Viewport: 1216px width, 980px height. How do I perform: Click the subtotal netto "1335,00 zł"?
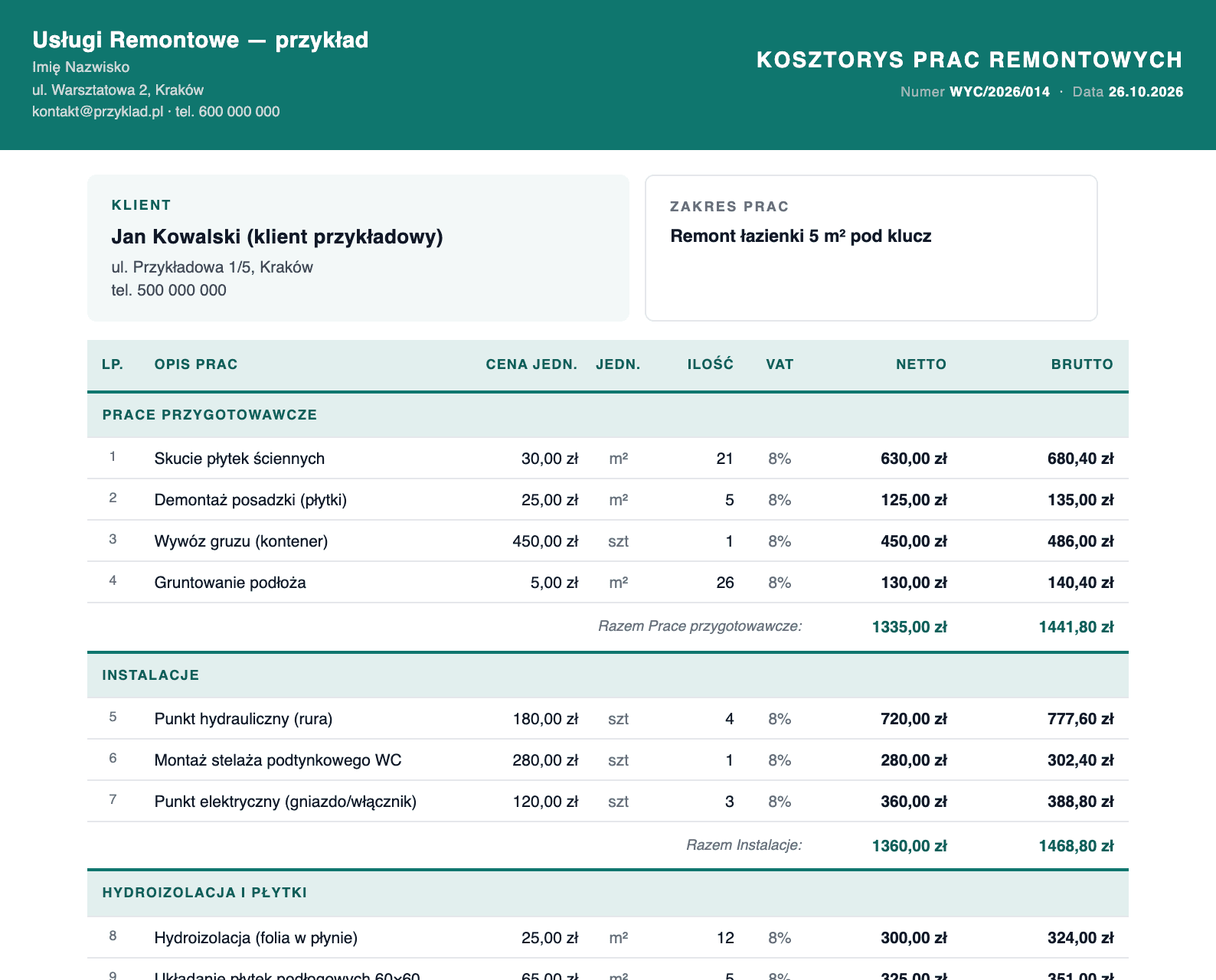(910, 627)
